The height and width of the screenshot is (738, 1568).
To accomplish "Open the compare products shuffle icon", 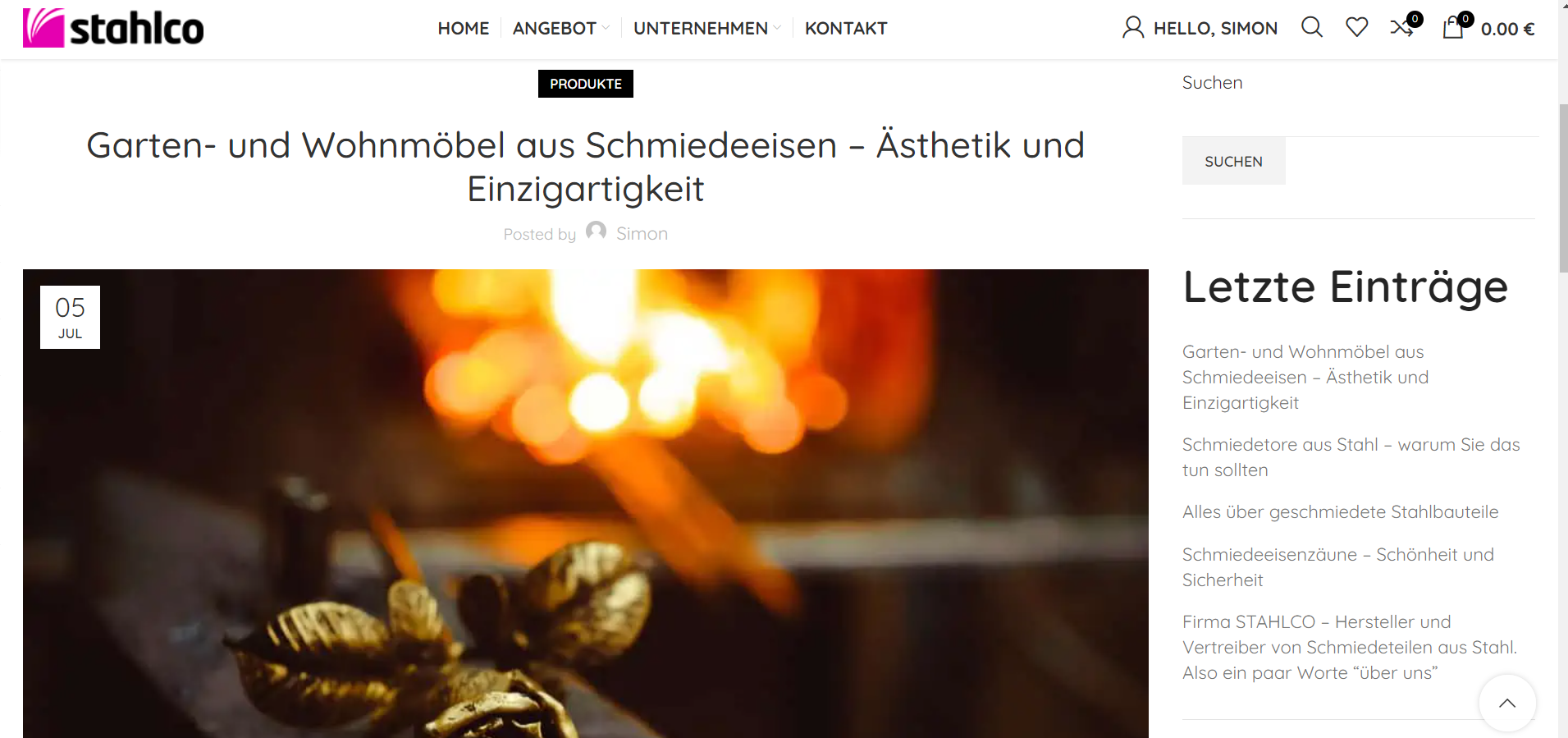I will coord(1401,28).
